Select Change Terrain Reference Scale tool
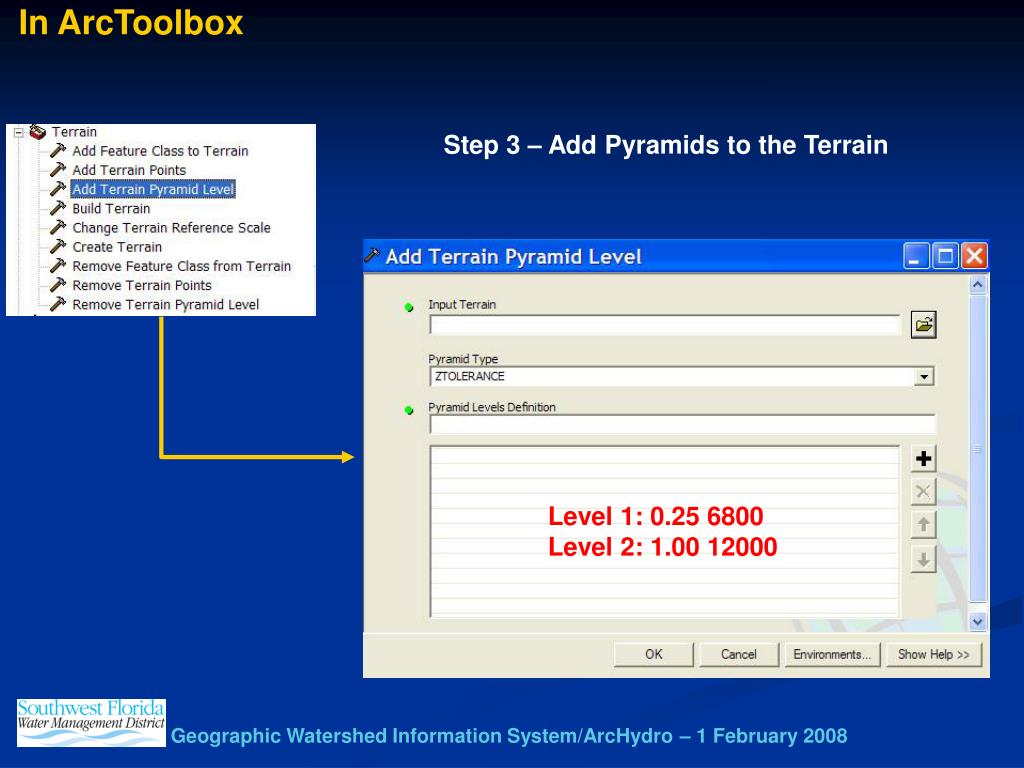1024x768 pixels. pyautogui.click(x=171, y=228)
